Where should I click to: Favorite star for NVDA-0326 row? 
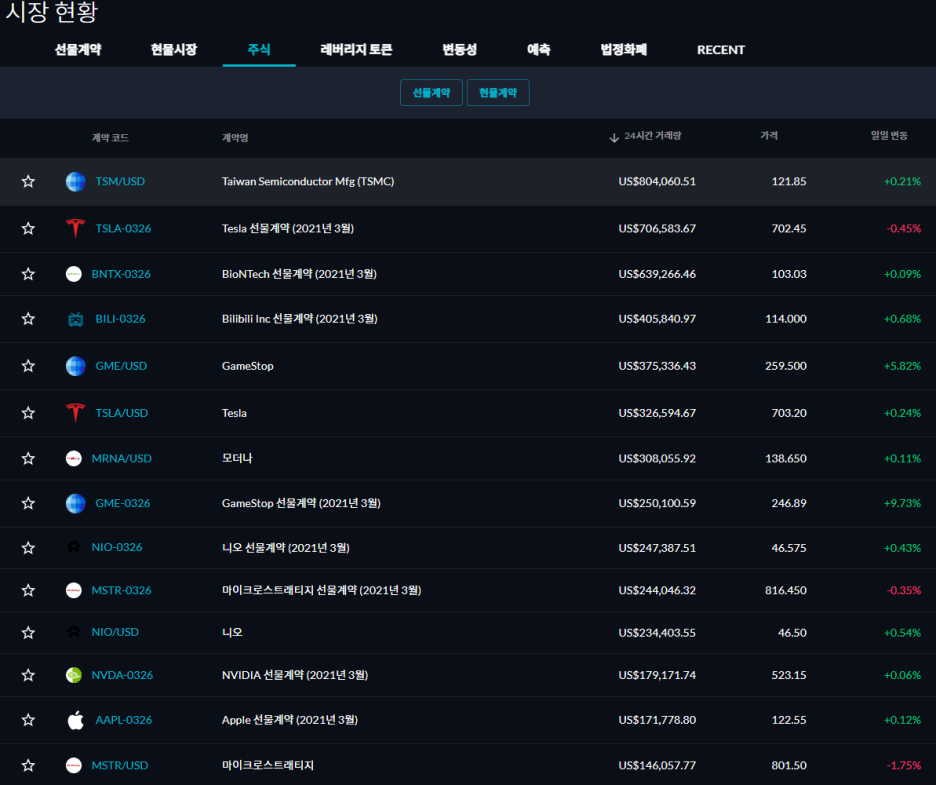[x=28, y=675]
